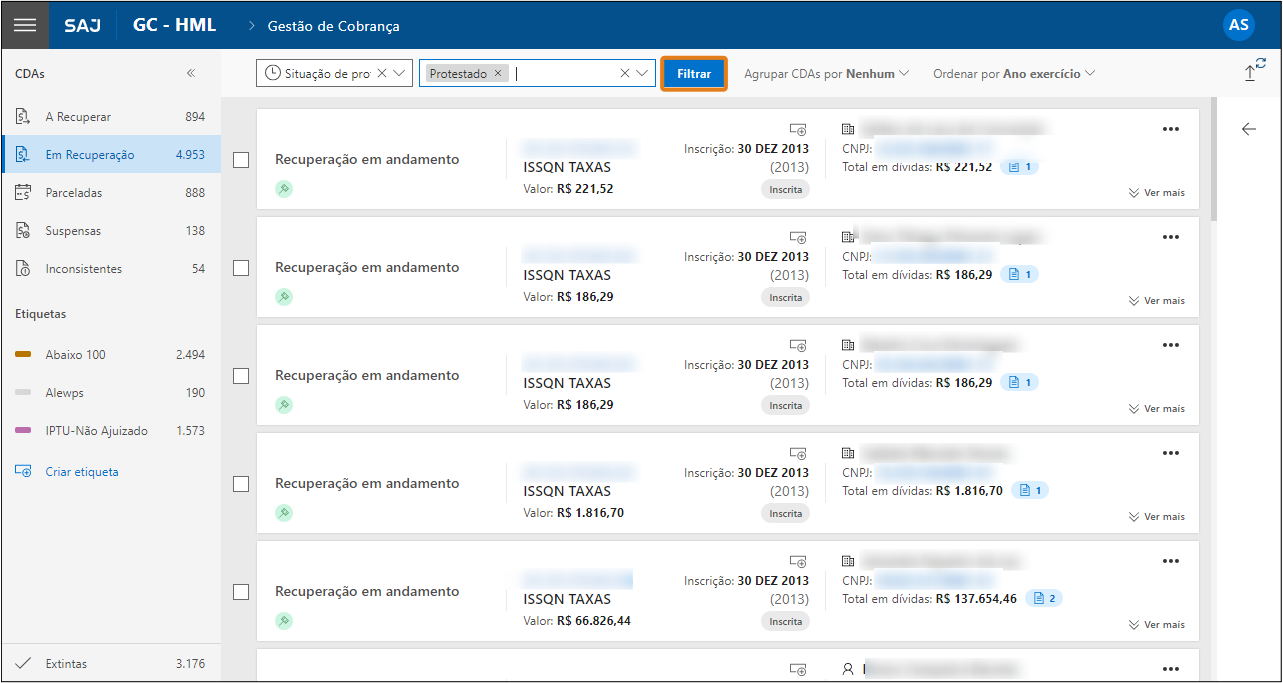This screenshot has height=683, width=1283.
Task: Open the Agrupar CDAs por dropdown
Action: [826, 74]
